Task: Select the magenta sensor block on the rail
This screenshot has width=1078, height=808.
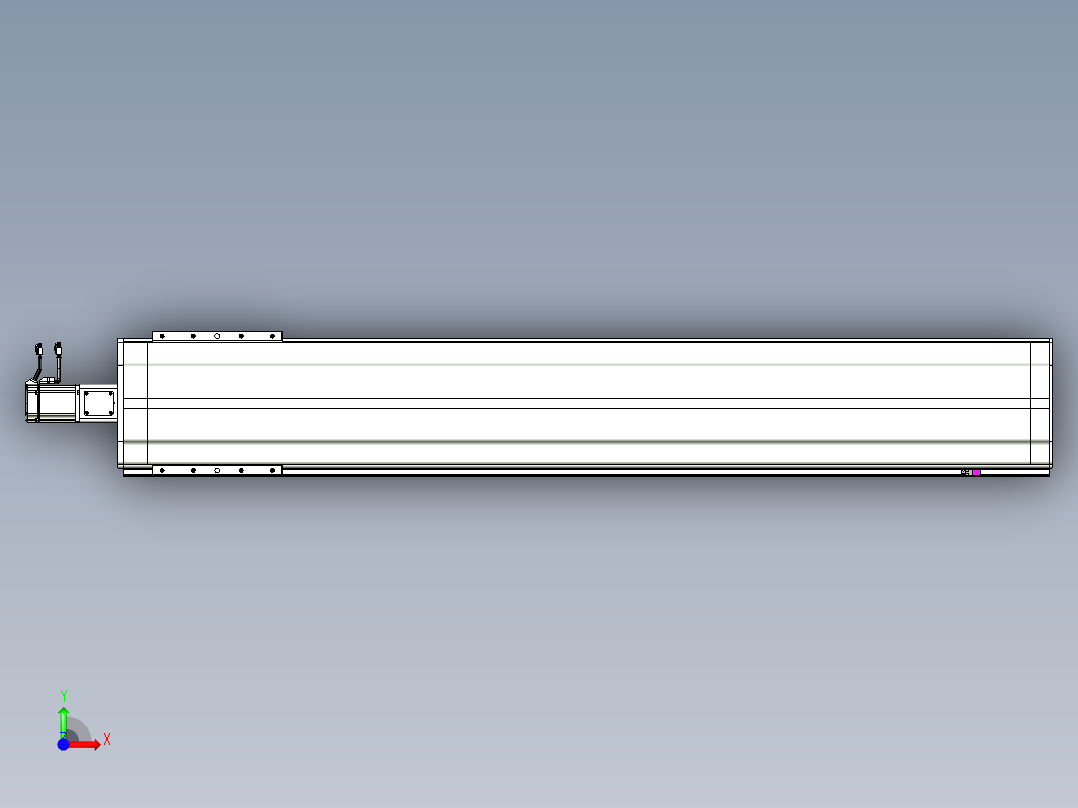Action: pyautogui.click(x=976, y=472)
